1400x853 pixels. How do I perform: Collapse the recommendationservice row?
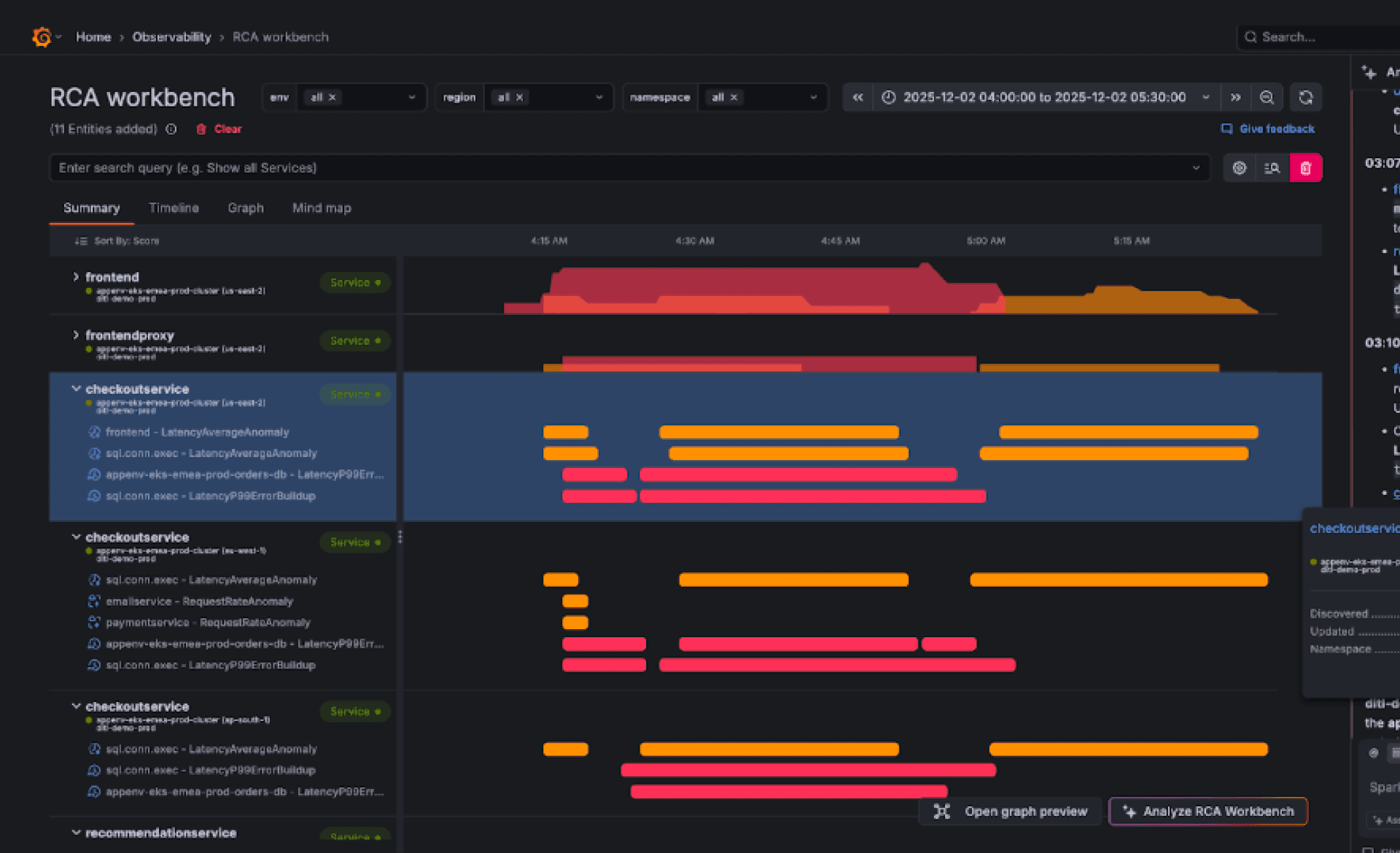tap(76, 832)
